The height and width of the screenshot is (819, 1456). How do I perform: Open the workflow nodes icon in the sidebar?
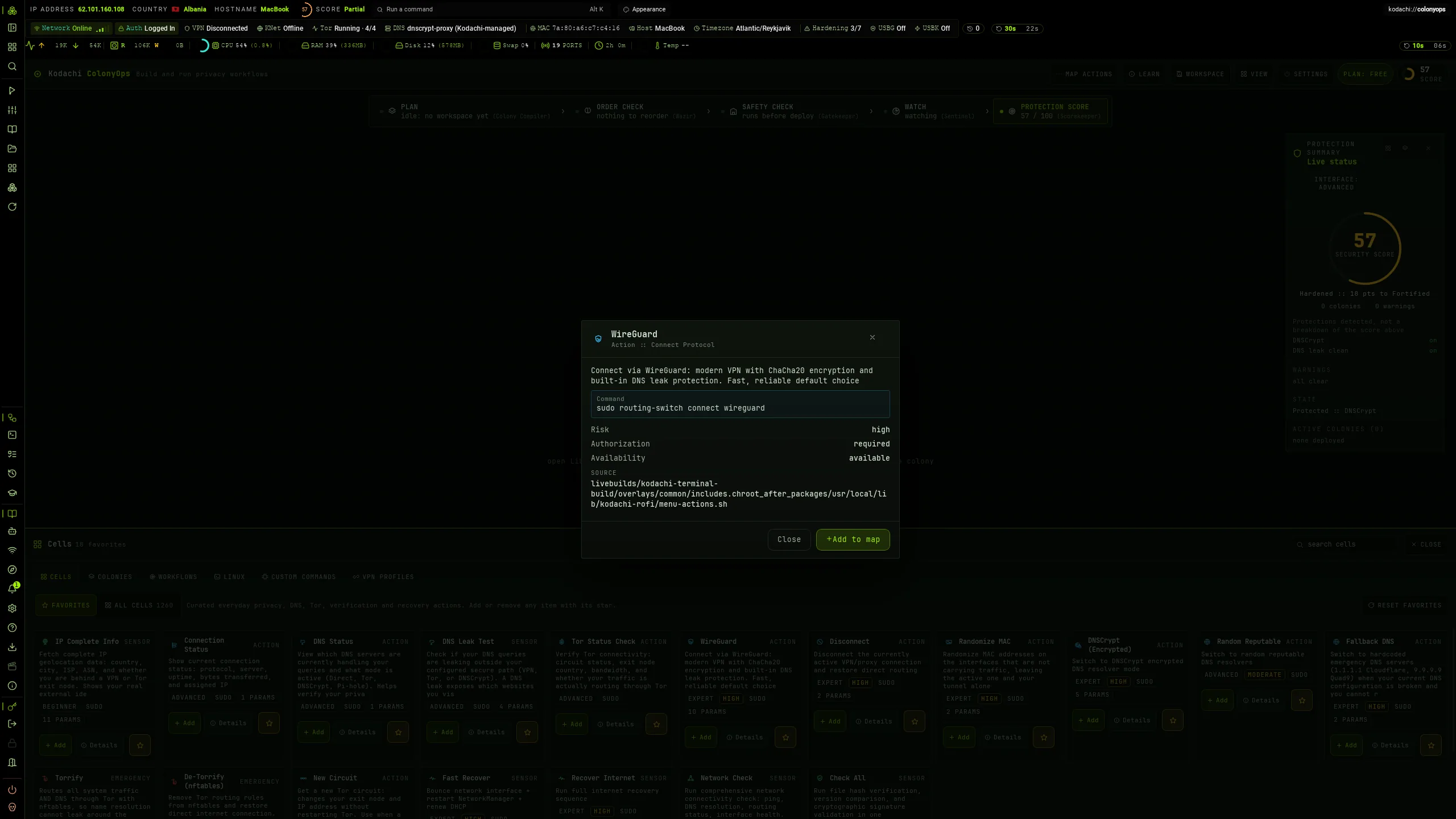pyautogui.click(x=12, y=418)
